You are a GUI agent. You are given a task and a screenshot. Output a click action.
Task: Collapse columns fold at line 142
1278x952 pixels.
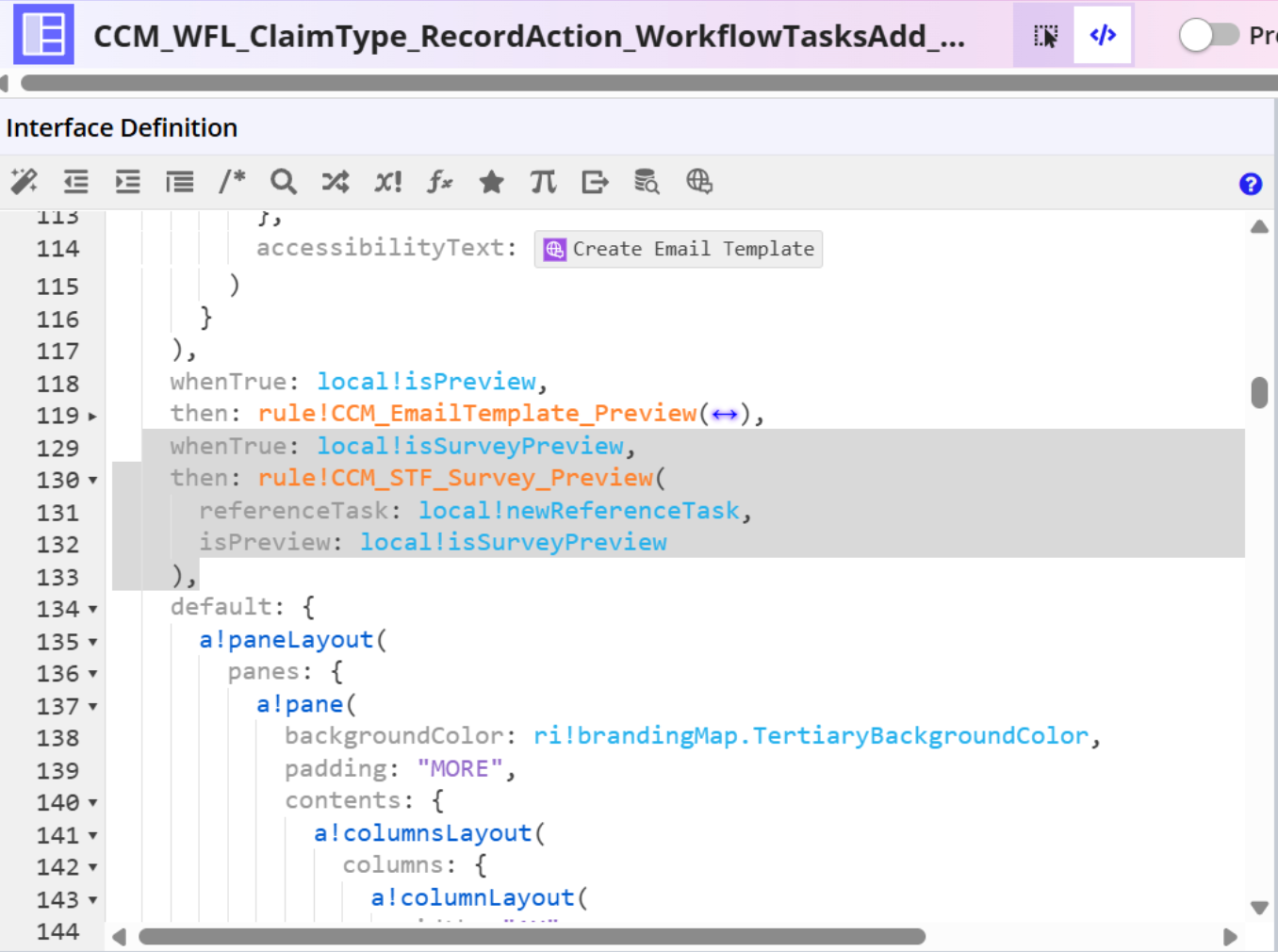tap(92, 868)
